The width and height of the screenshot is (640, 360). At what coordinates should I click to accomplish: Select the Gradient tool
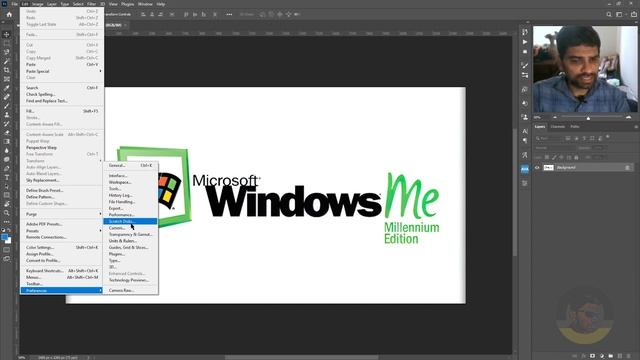(x=7, y=142)
